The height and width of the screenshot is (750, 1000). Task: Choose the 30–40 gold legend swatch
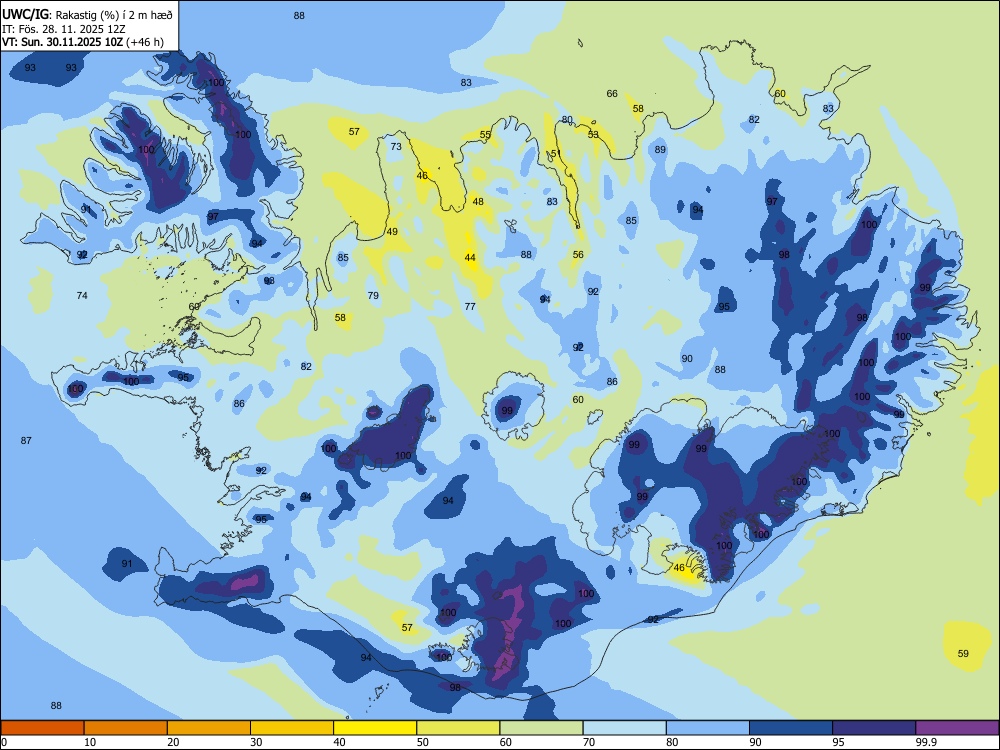pos(292,728)
